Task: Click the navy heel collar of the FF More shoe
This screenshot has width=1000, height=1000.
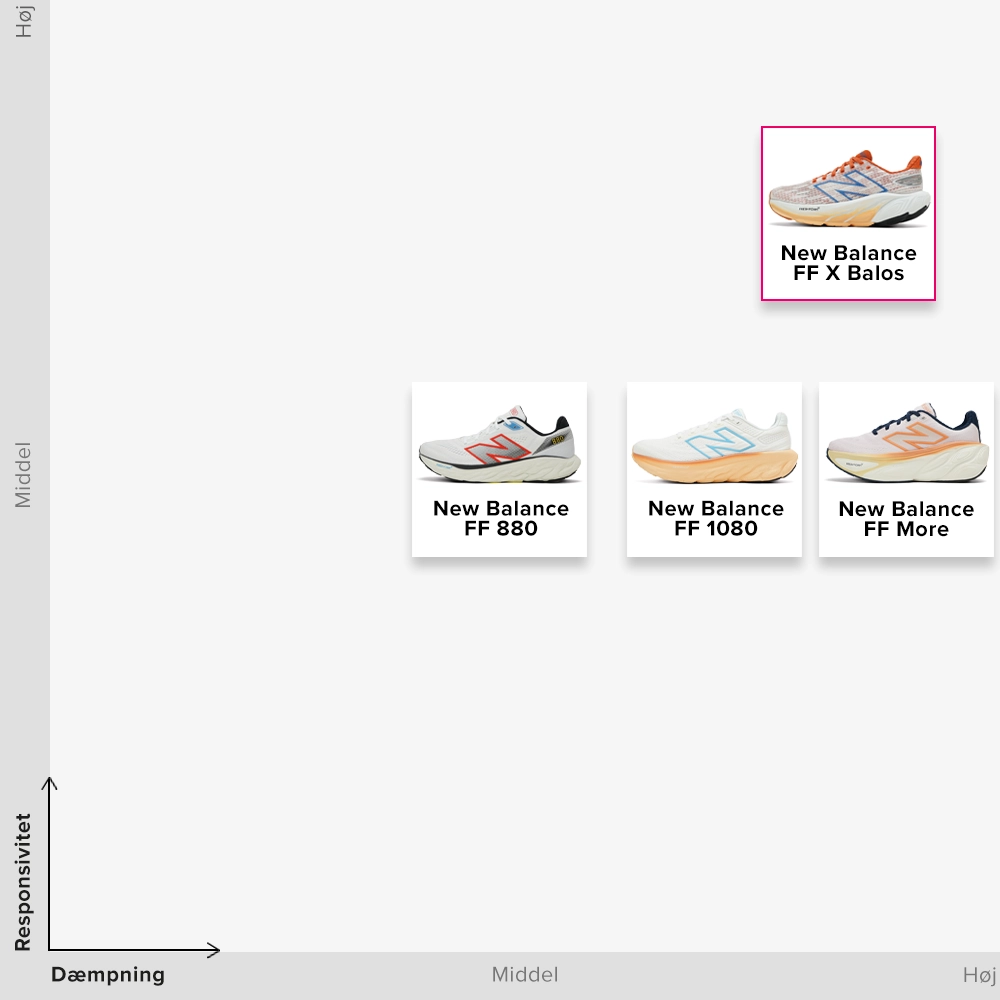Action: [x=966, y=420]
